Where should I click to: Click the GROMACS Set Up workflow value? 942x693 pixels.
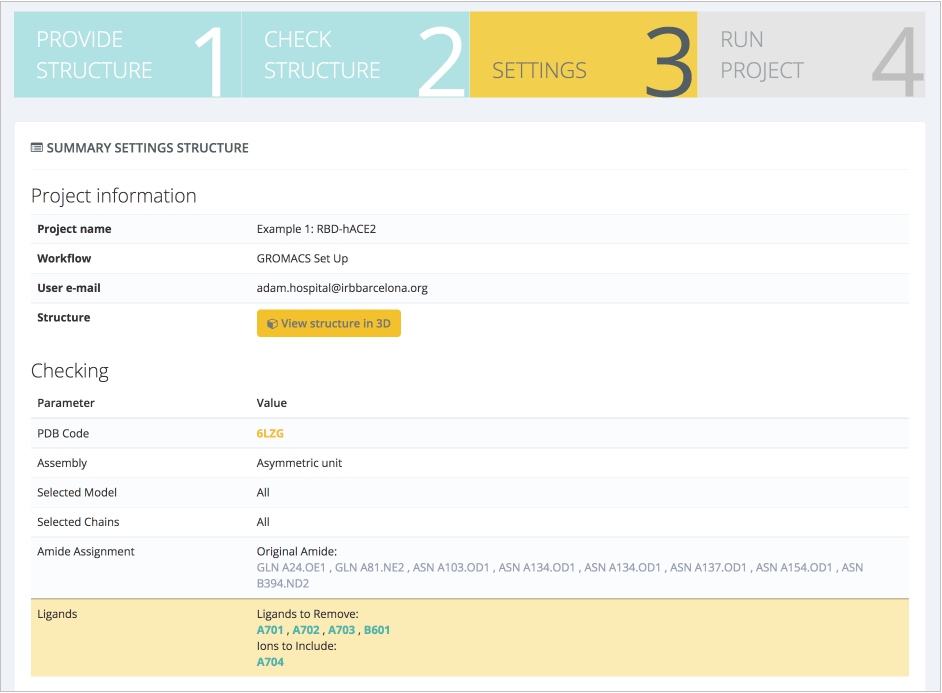(302, 258)
